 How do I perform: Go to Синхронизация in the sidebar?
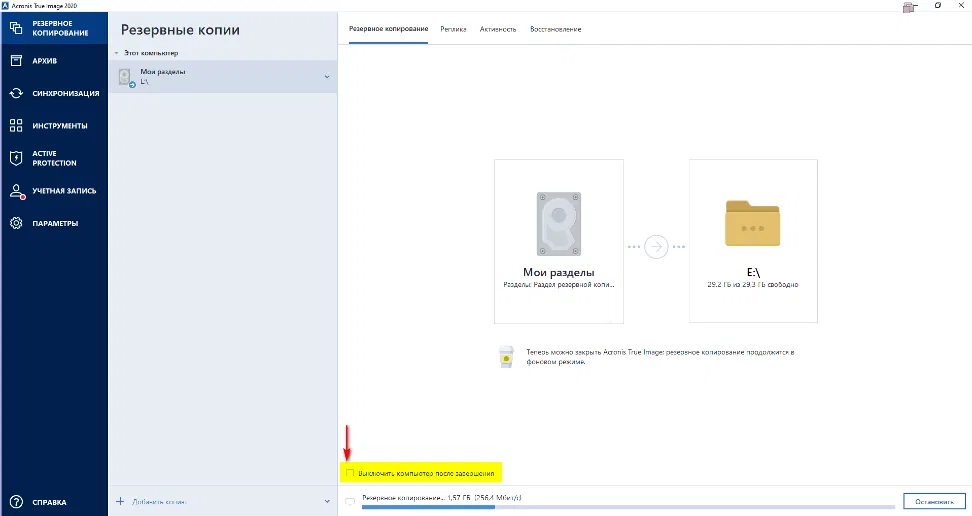click(54, 93)
